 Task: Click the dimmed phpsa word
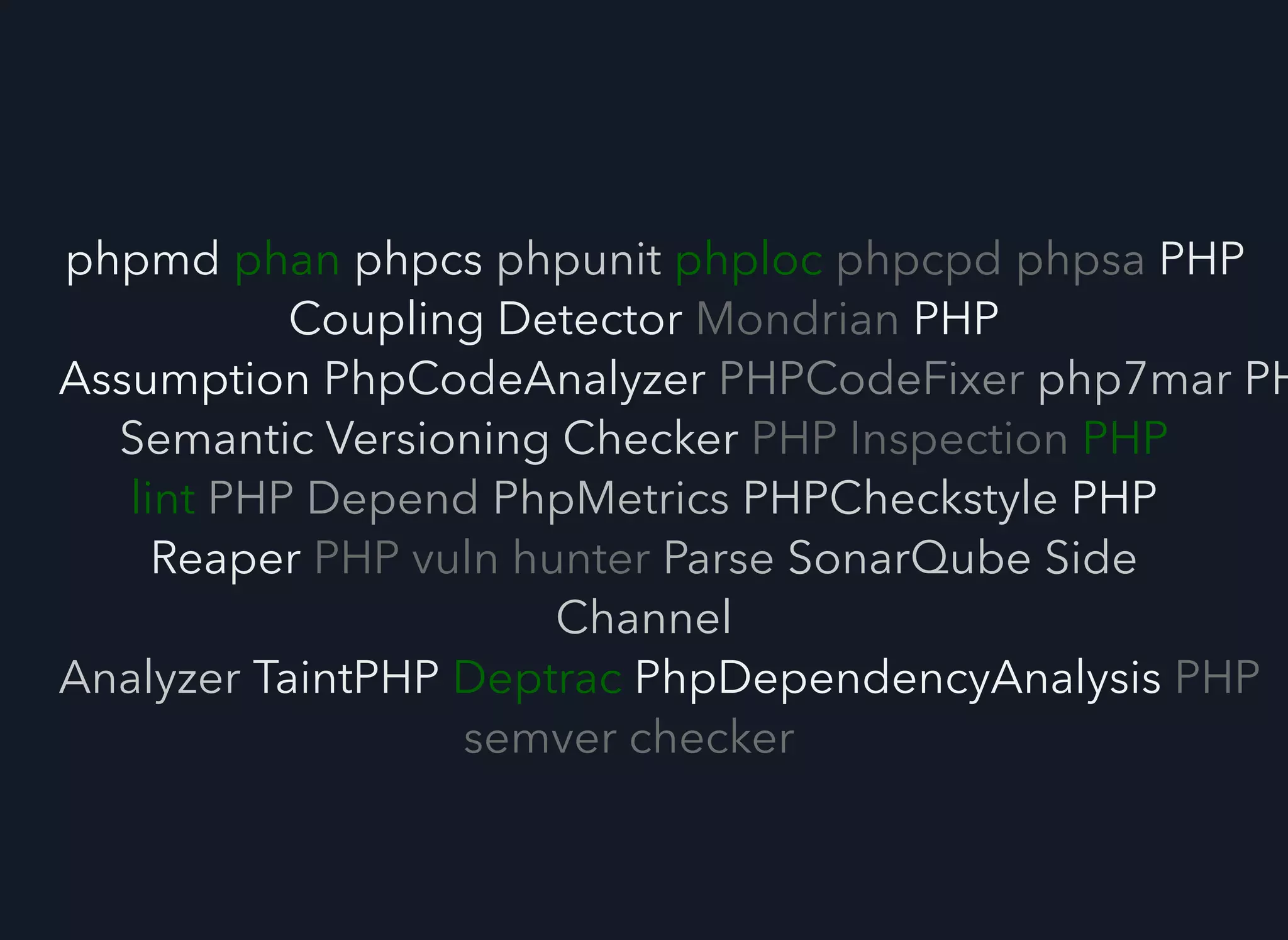[x=1080, y=260]
